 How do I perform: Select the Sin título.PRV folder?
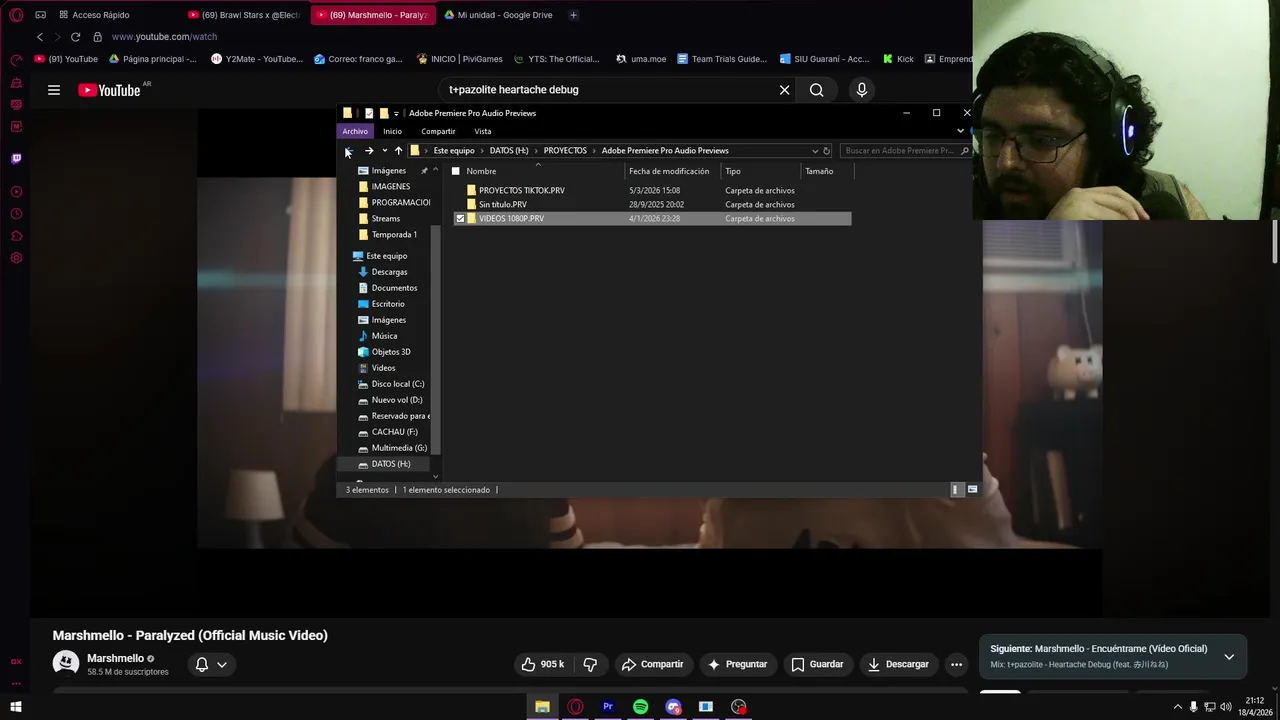click(502, 205)
